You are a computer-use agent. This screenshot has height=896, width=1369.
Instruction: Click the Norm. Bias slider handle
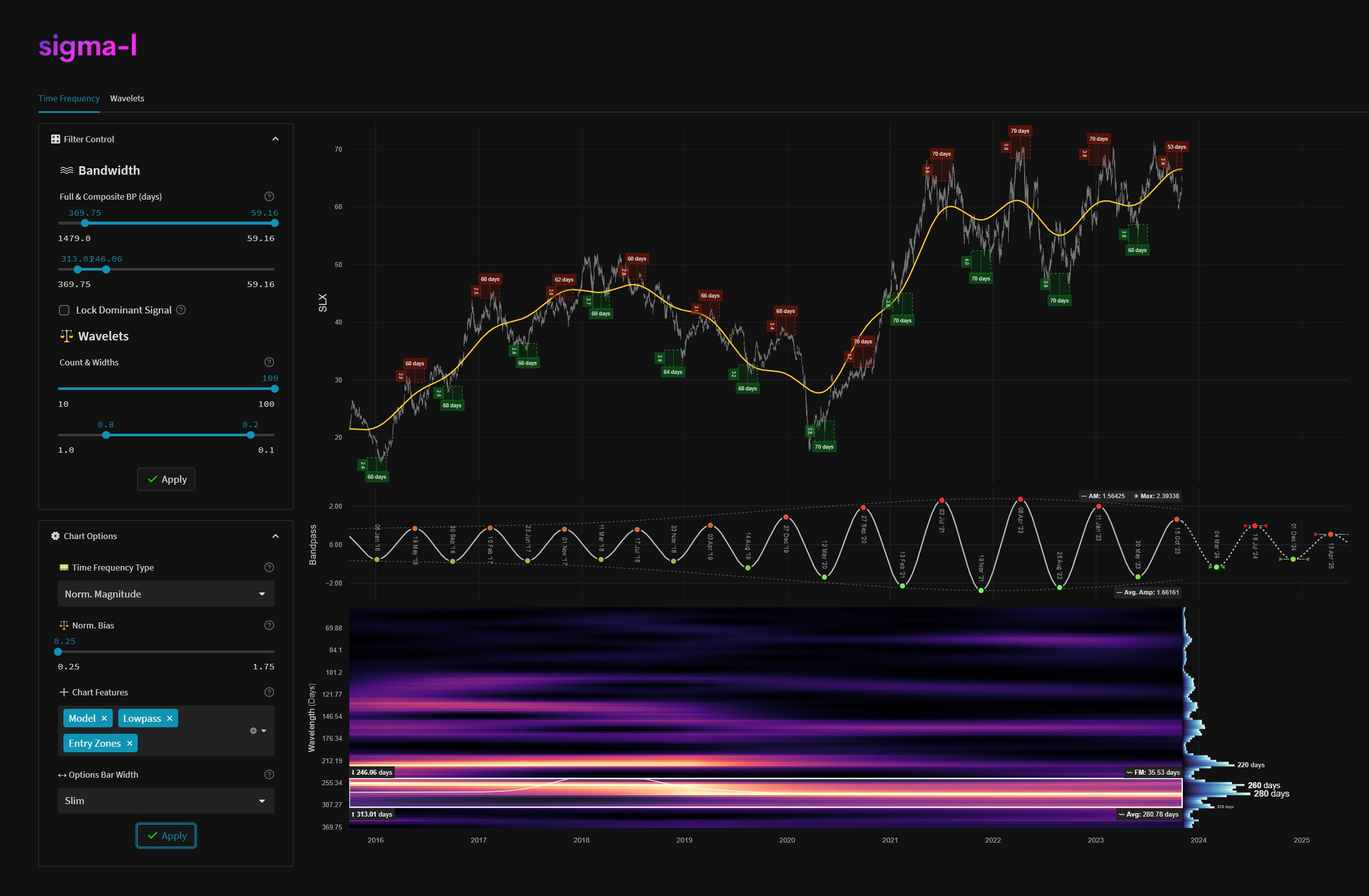58,652
